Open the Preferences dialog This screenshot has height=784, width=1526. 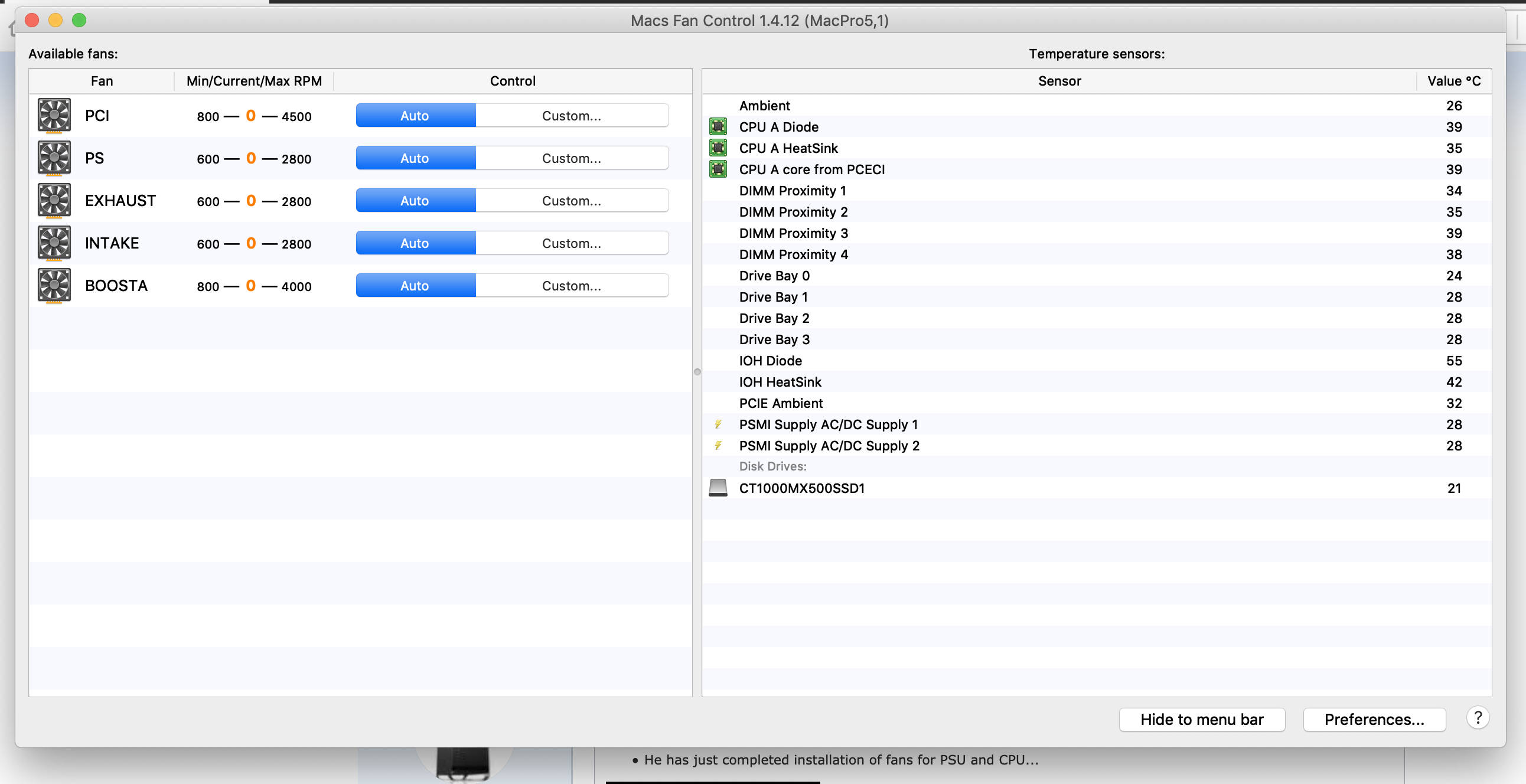1374,720
